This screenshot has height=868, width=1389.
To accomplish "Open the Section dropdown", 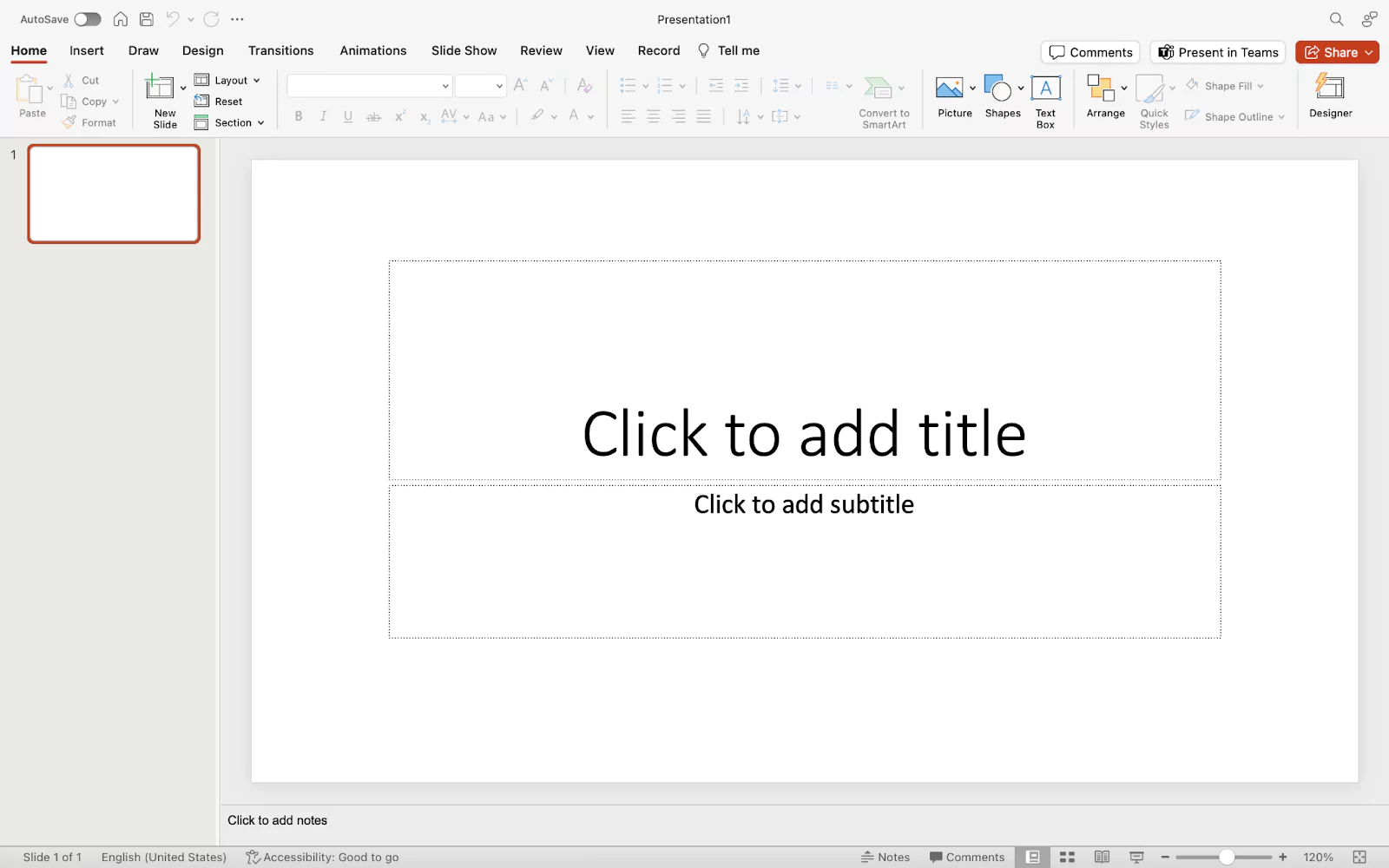I will click(229, 122).
